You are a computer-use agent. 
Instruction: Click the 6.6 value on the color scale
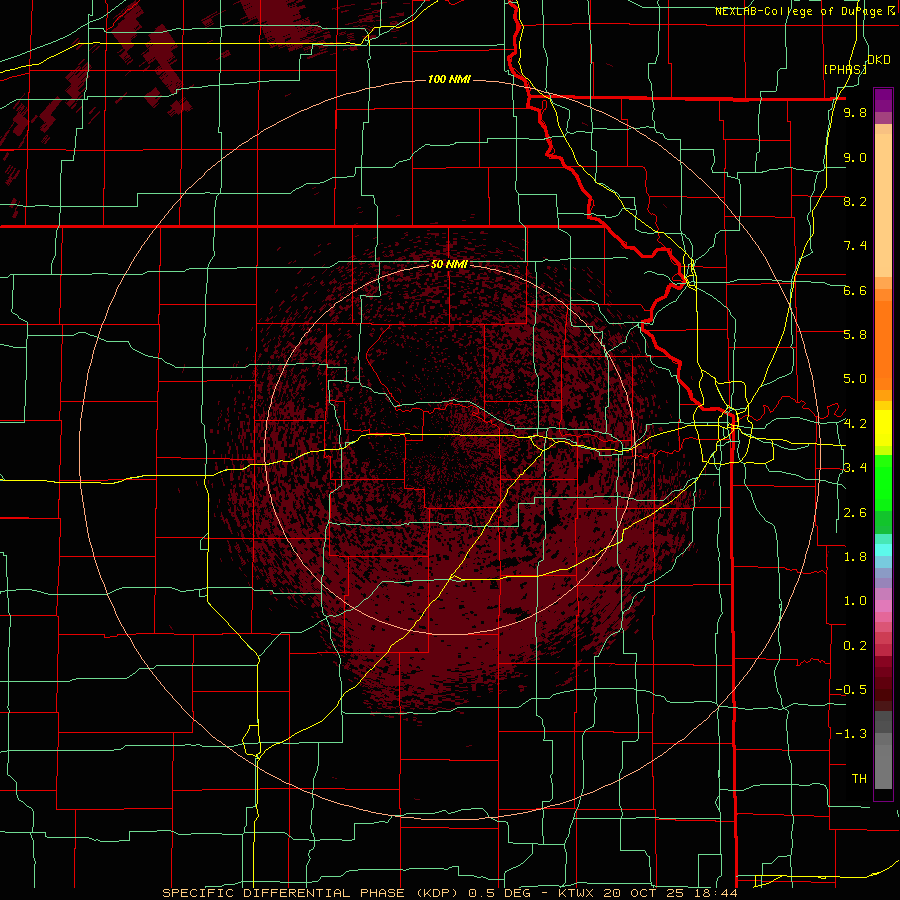855,290
